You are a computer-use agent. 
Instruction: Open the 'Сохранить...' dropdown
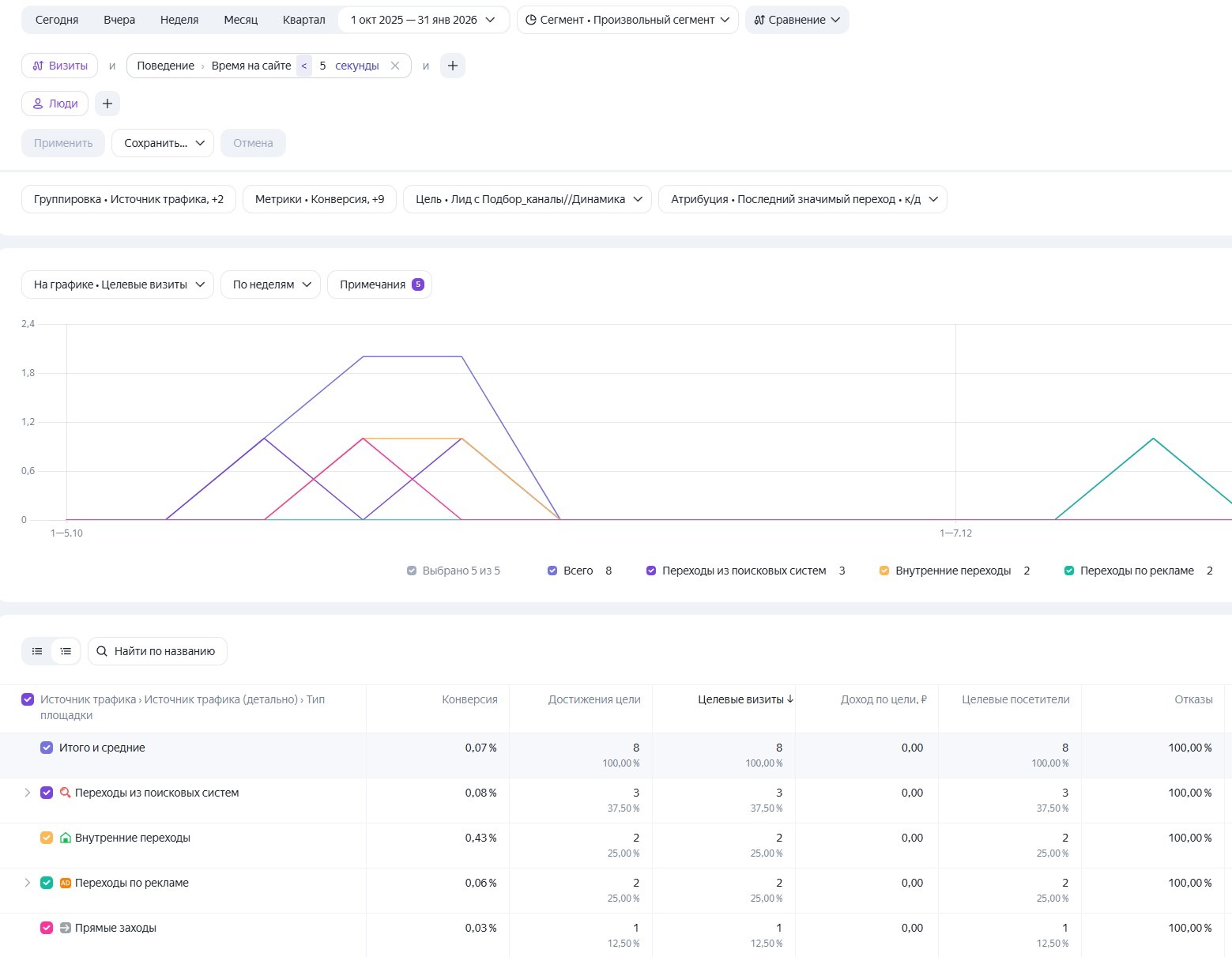[x=163, y=143]
